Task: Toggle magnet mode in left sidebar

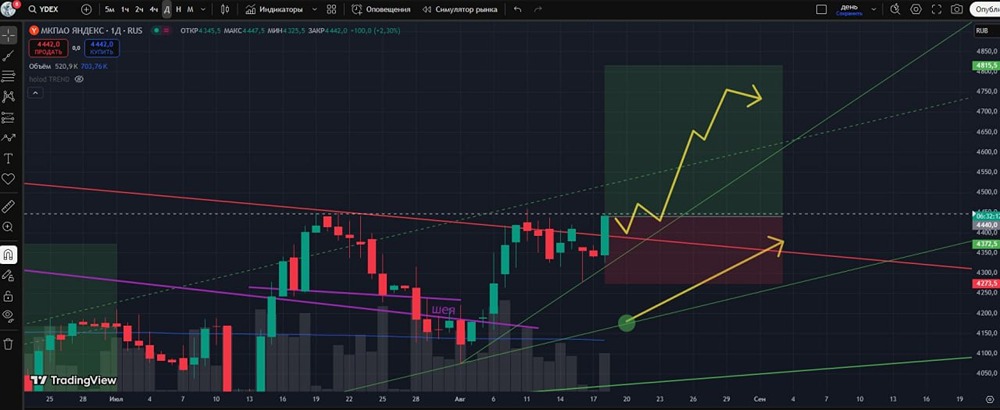Action: [x=8, y=254]
